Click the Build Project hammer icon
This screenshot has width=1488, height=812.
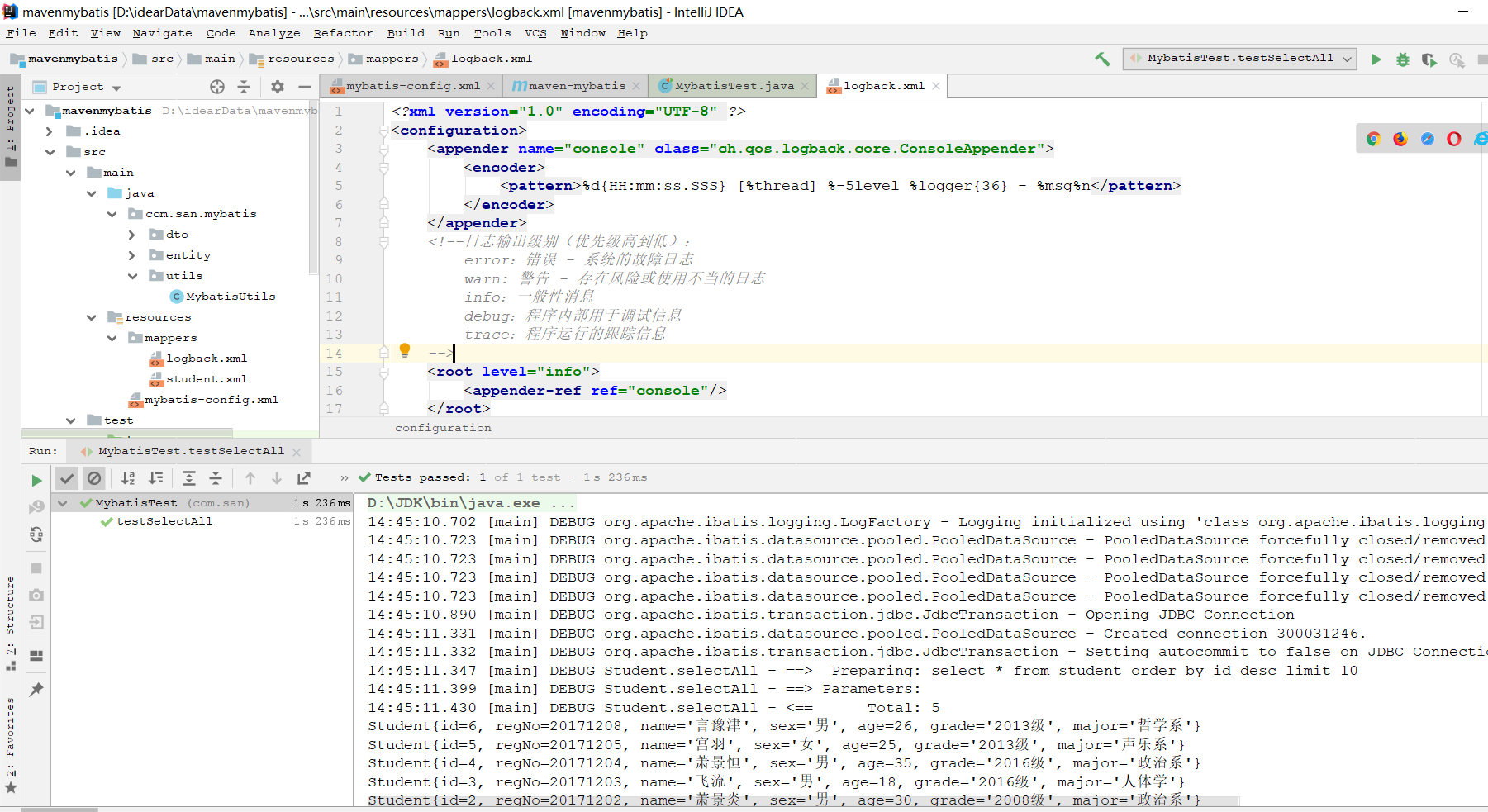[1102, 59]
